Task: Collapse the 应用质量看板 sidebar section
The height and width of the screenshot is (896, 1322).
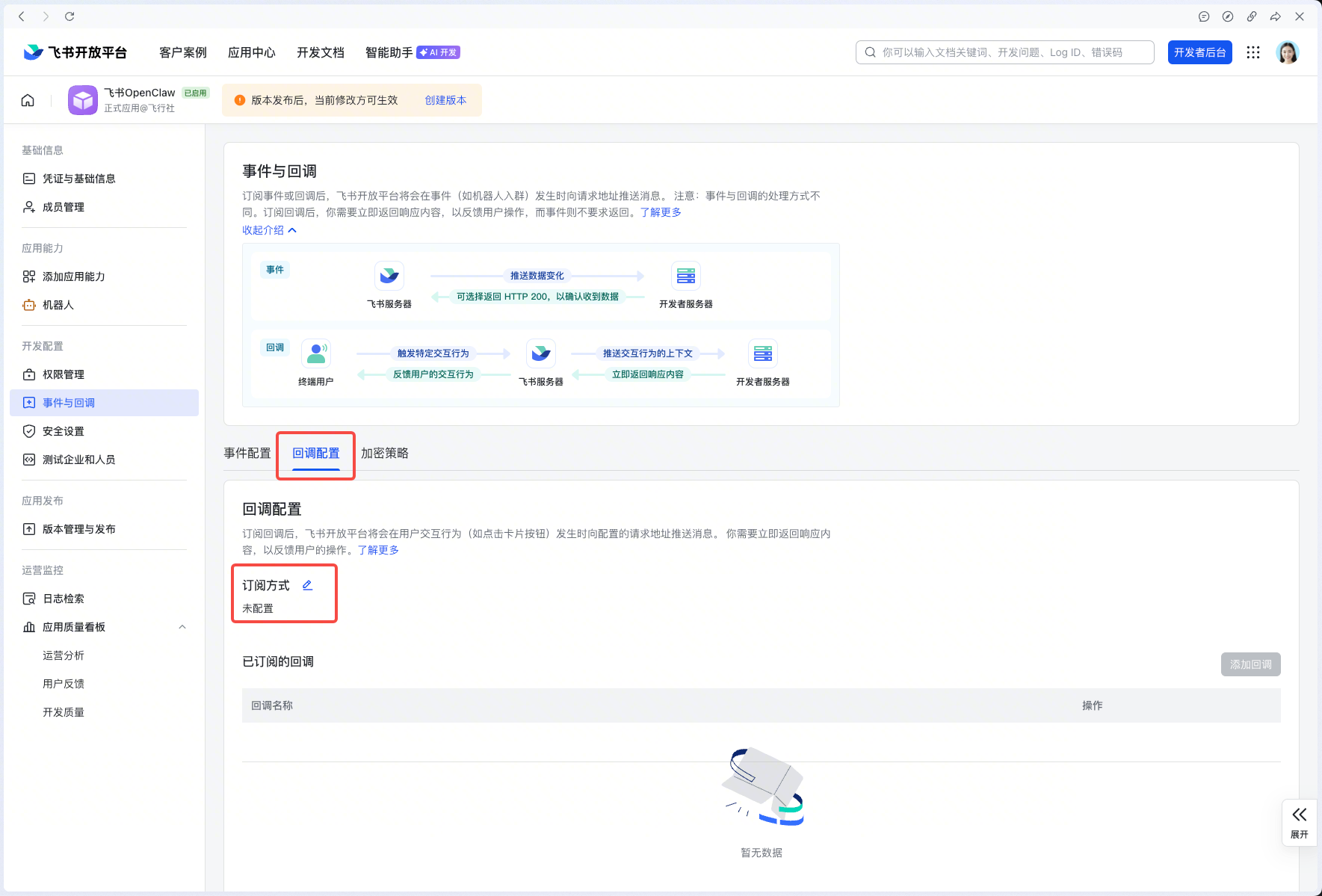Action: click(182, 627)
